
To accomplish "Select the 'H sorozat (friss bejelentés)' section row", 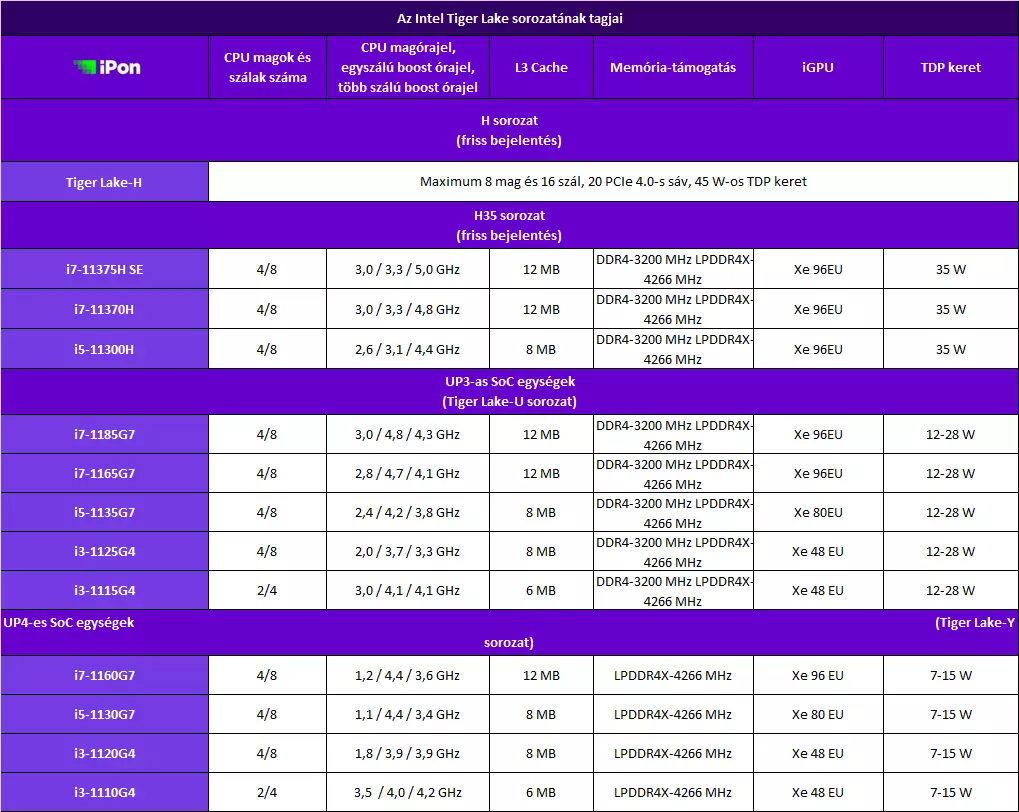I will tap(510, 130).
